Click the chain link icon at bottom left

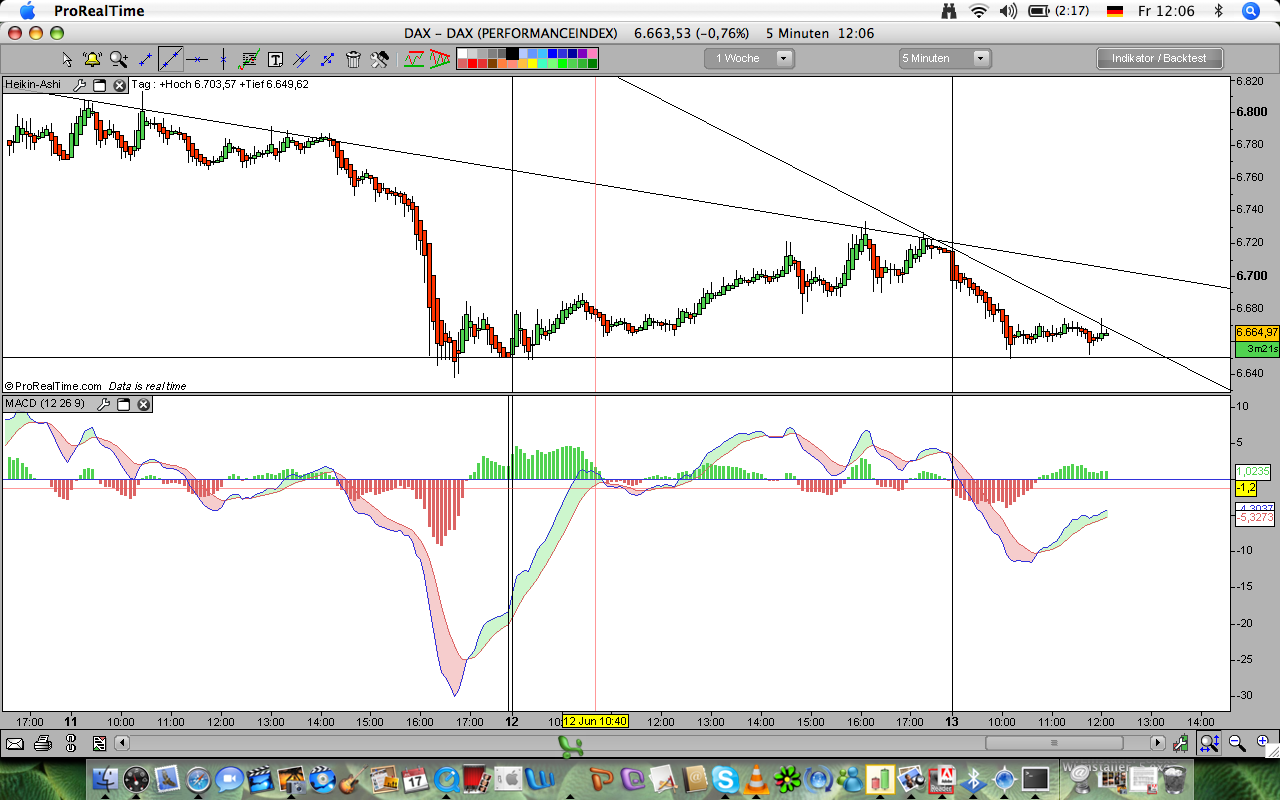pyautogui.click(x=71, y=743)
